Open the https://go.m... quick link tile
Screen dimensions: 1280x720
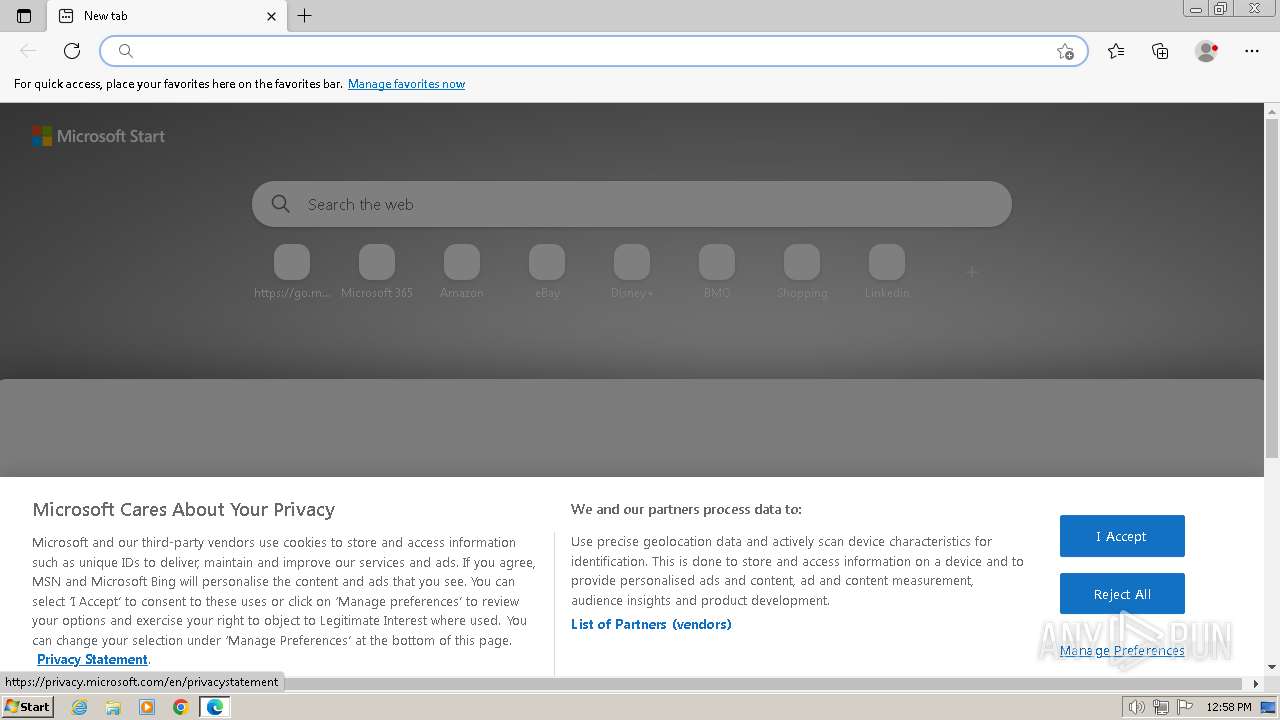pos(292,272)
